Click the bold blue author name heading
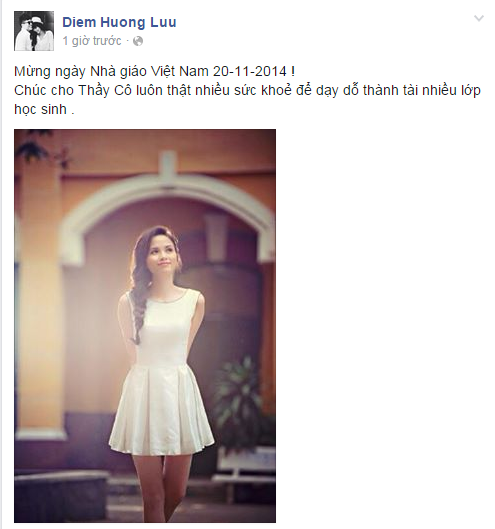Image resolution: width=495 pixels, height=529 pixels. pyautogui.click(x=119, y=22)
